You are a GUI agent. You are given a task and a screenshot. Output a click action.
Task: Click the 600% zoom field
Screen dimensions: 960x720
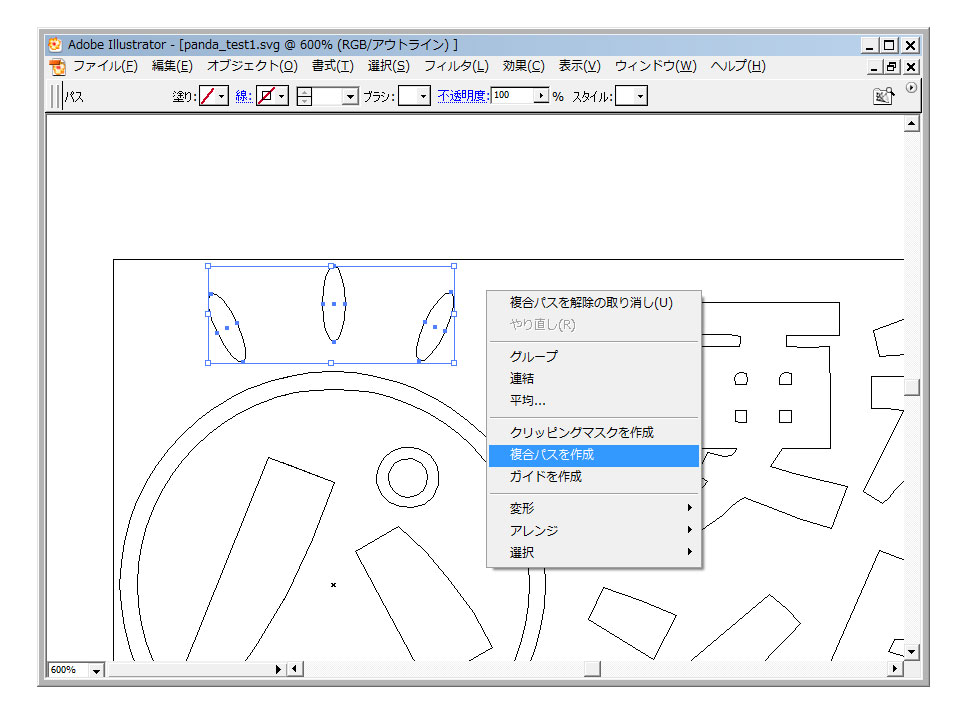click(x=68, y=670)
